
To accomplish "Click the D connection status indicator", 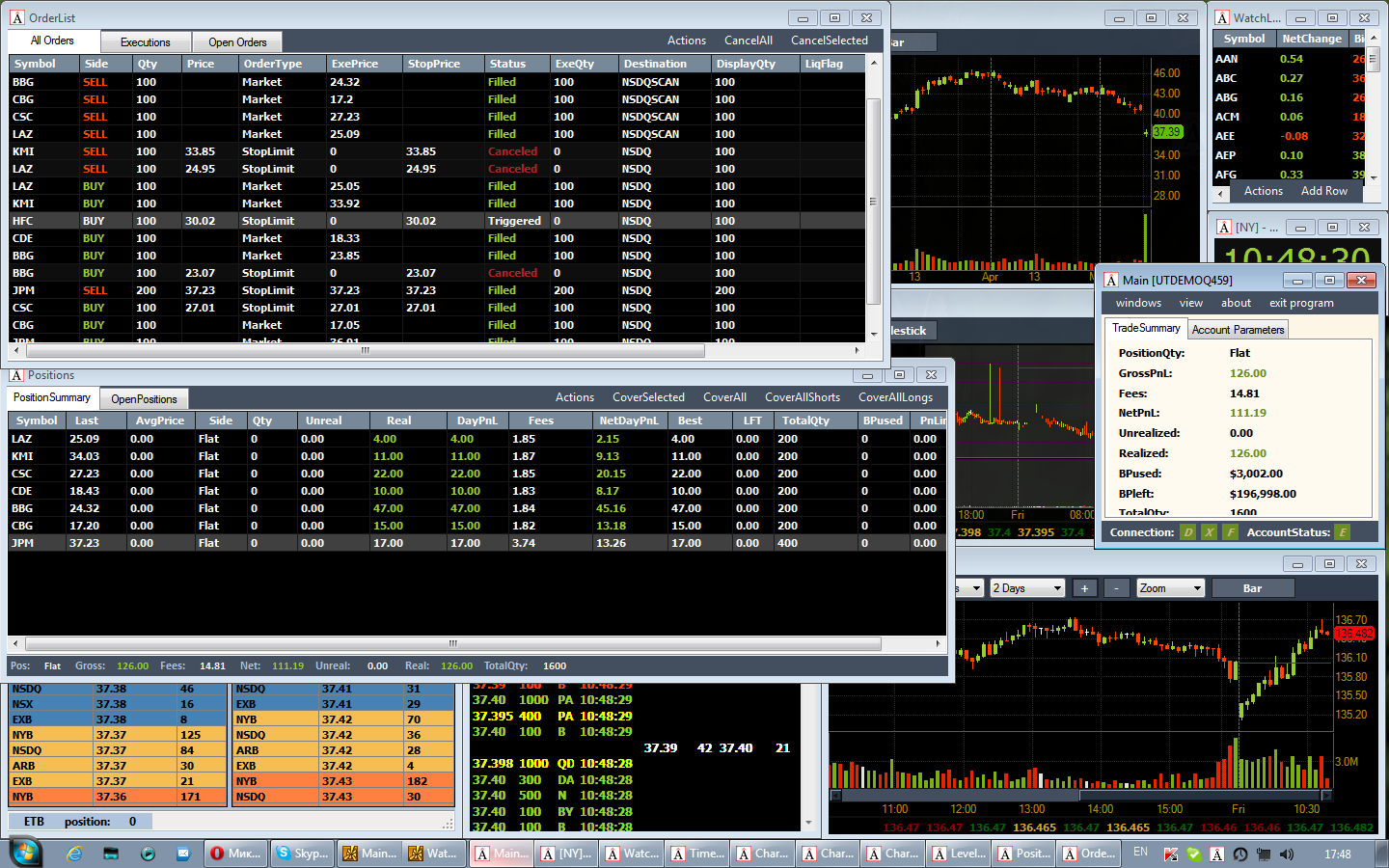I will click(x=1188, y=532).
